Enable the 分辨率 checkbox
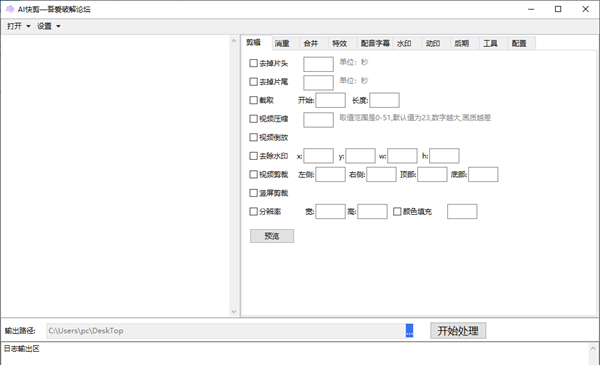Screen dimensions: 600x365 tap(253, 211)
